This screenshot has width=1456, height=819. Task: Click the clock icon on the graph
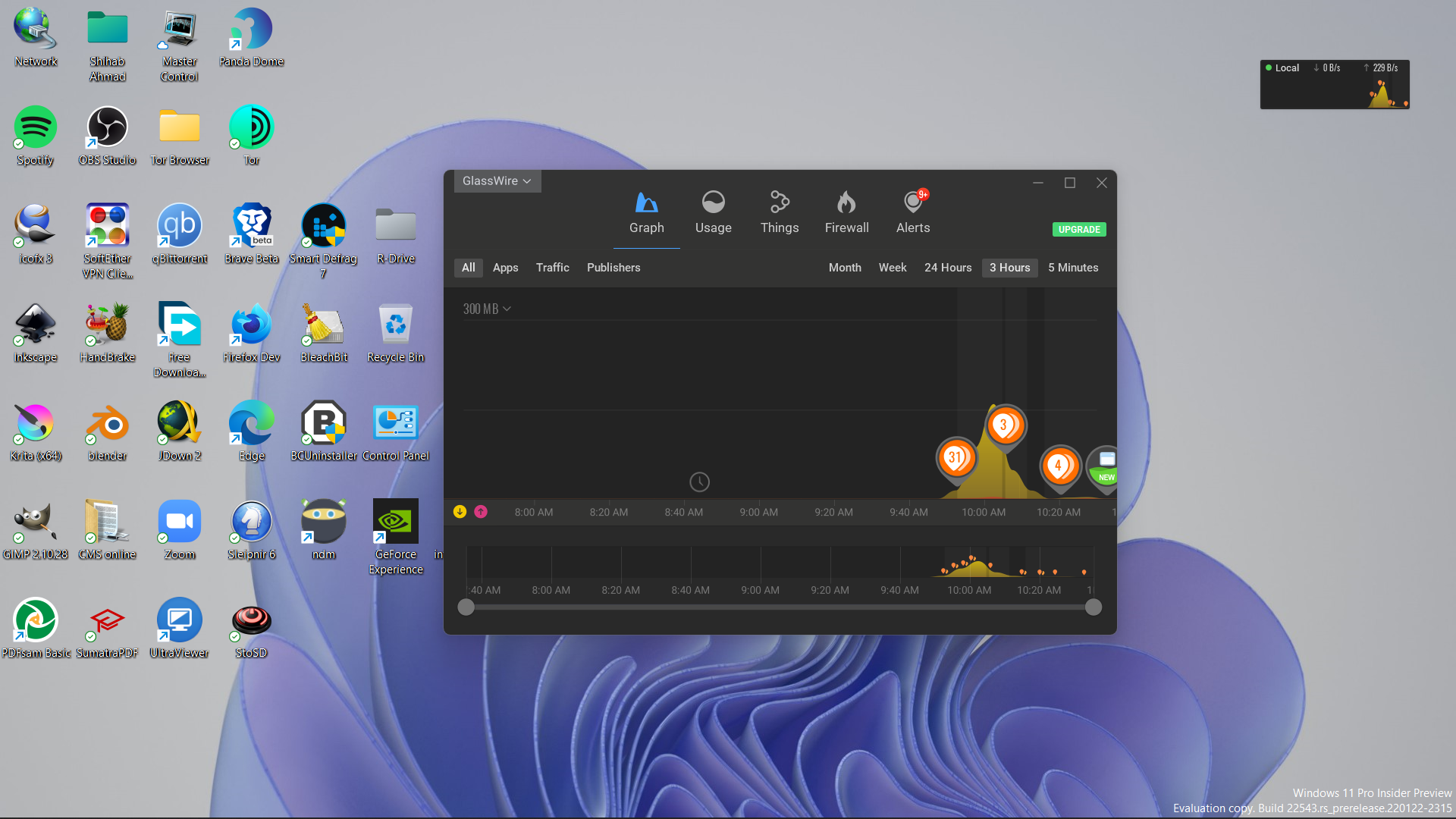[x=699, y=482]
